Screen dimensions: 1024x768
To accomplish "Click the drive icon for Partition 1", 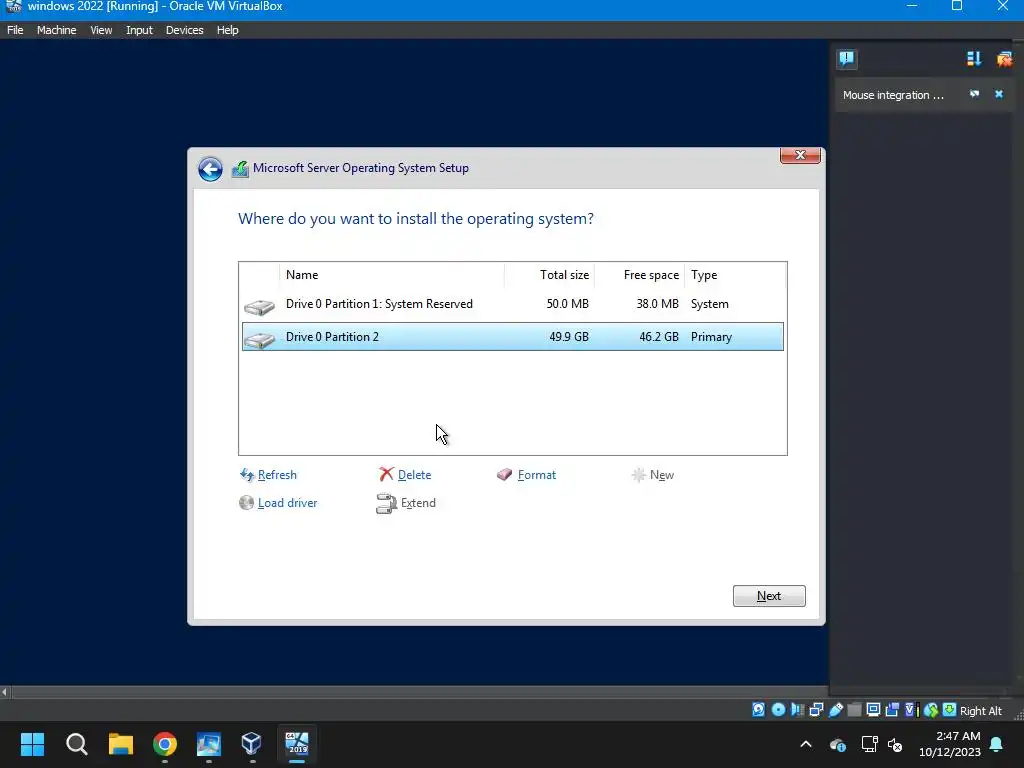I will click(259, 307).
